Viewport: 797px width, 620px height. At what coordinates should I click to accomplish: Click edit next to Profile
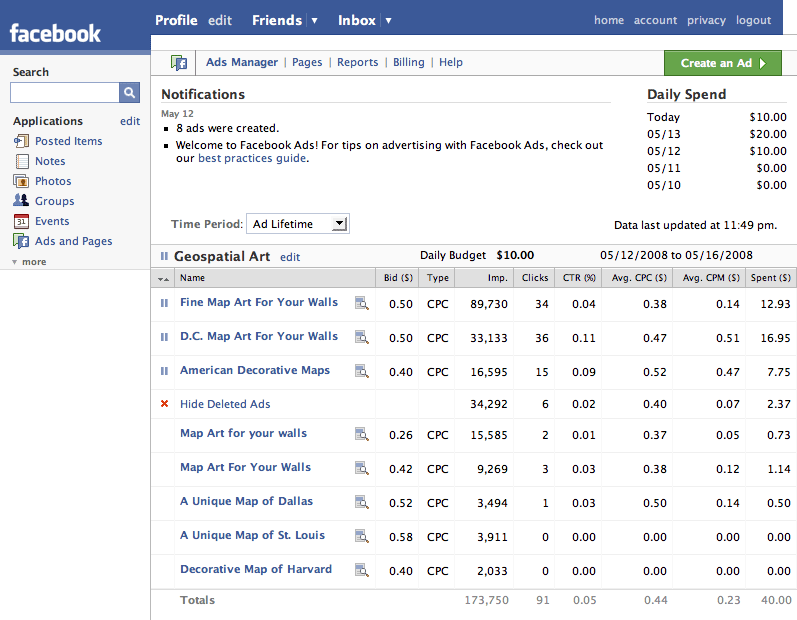click(220, 20)
